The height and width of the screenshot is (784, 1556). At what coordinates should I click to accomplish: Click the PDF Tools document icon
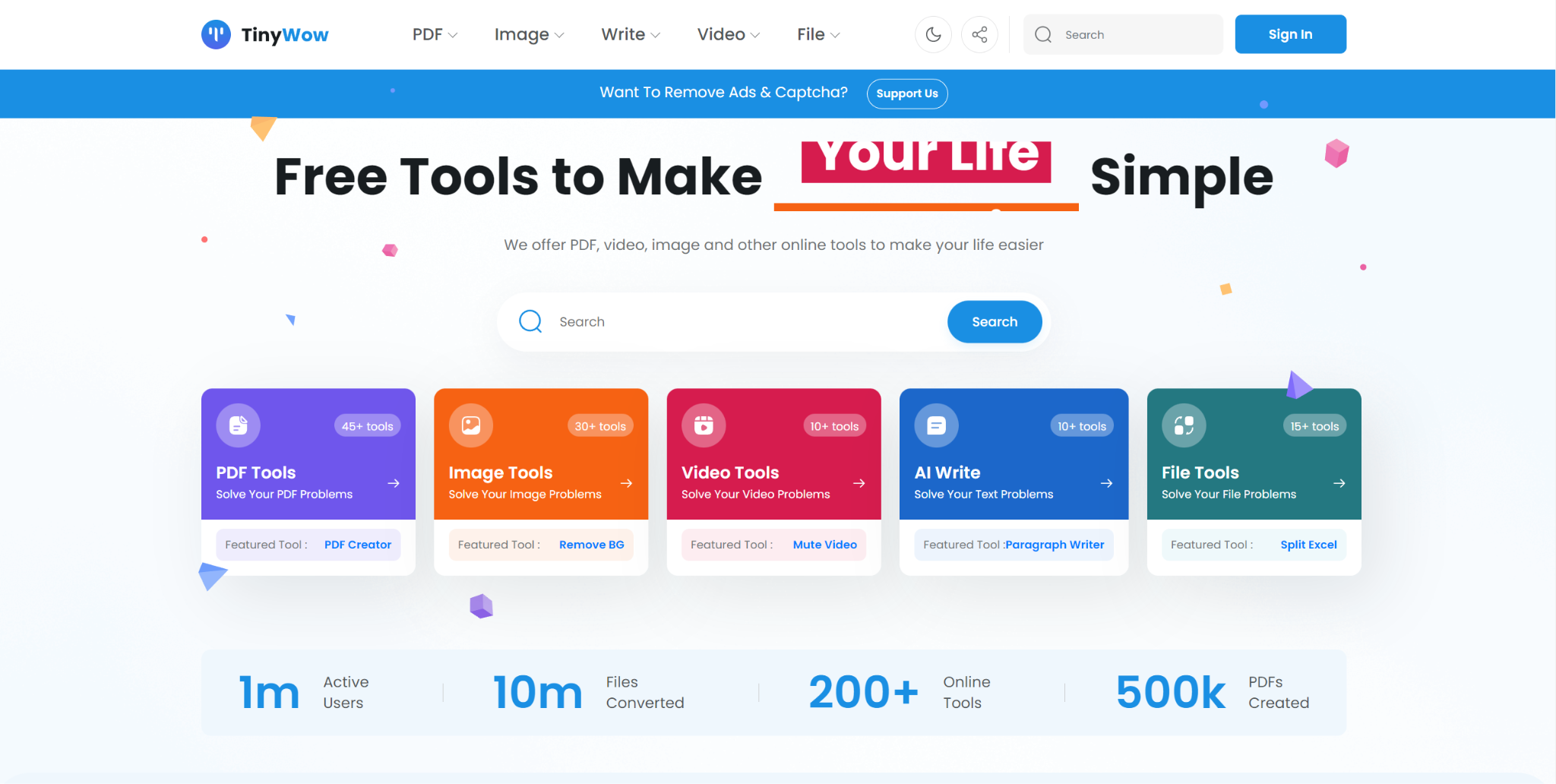(x=237, y=425)
